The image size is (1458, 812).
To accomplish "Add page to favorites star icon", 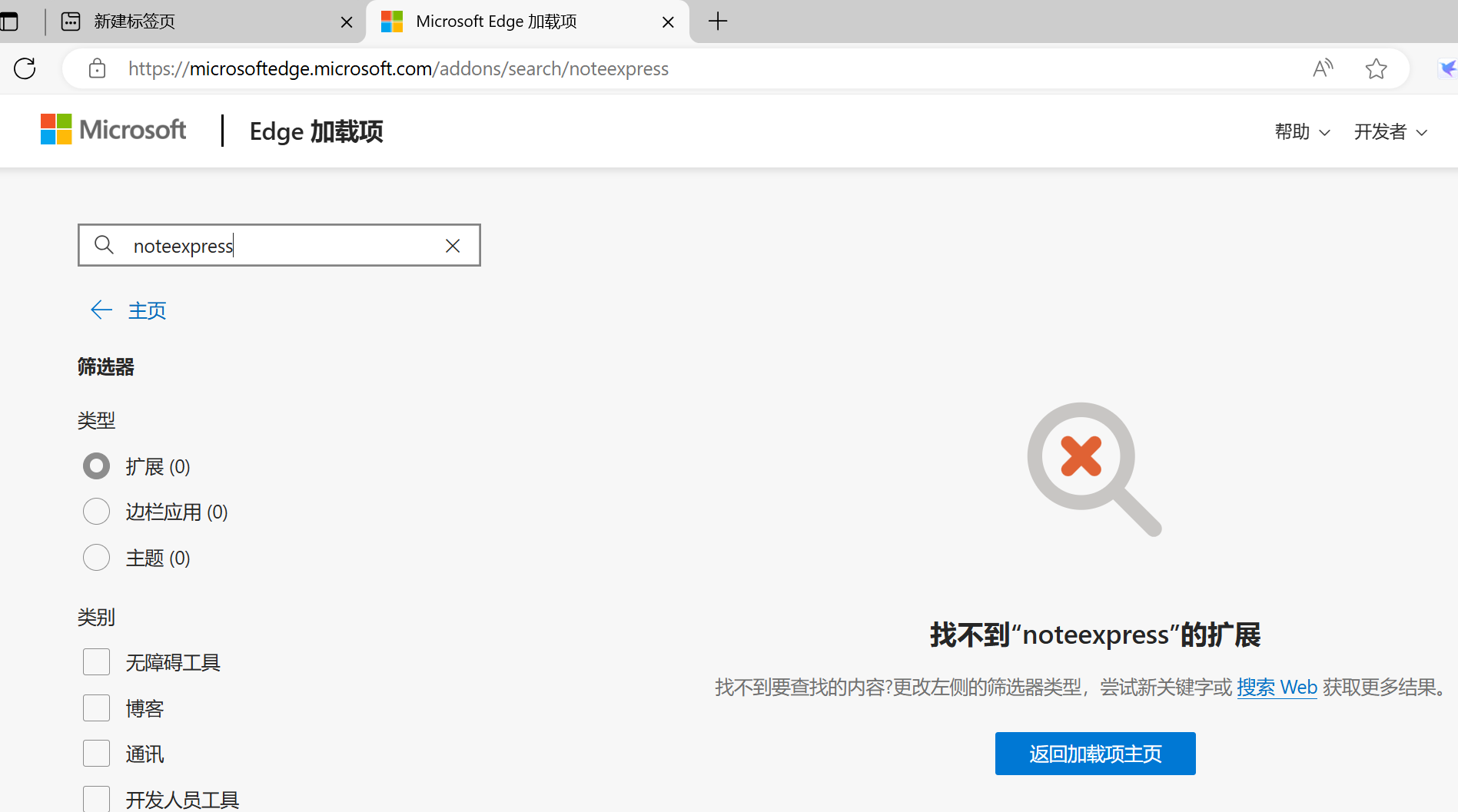I will 1376,68.
